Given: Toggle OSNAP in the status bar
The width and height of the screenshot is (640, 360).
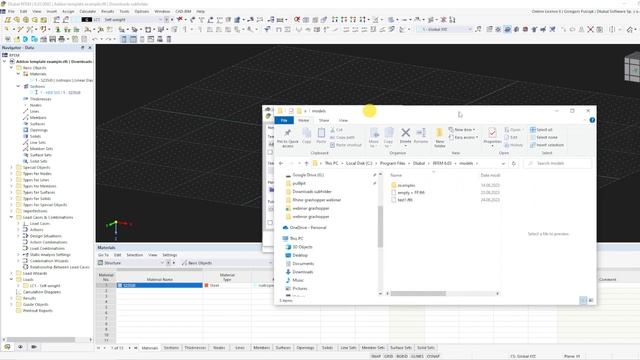Looking at the screenshot, I should point(433,356).
